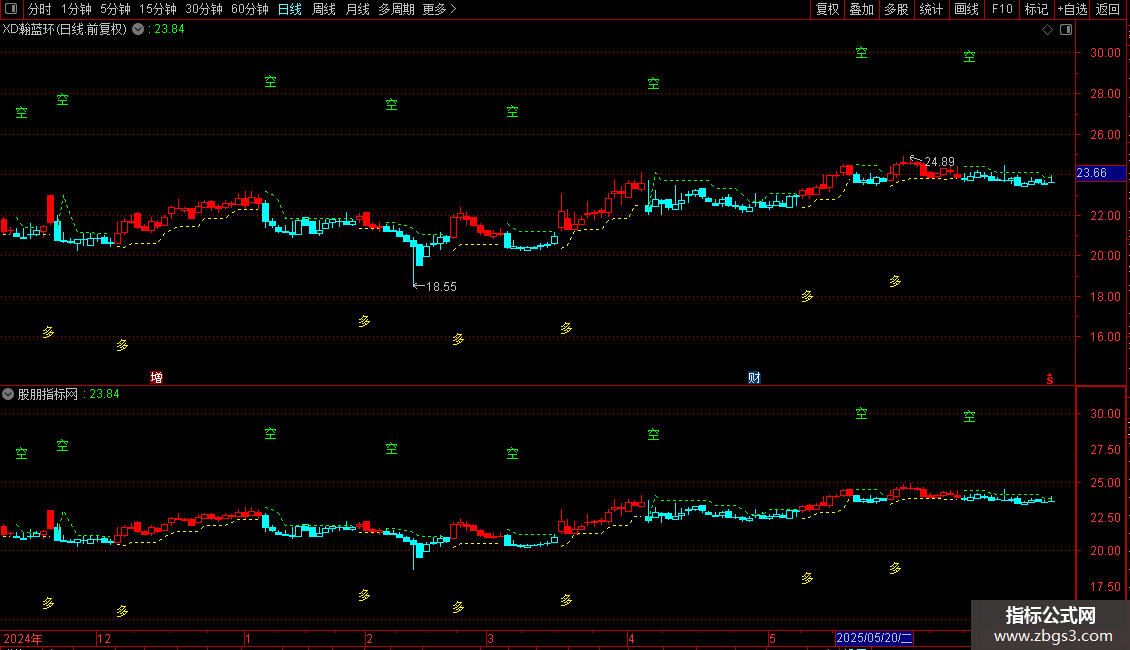Switch to 分时 intraday view
The height and width of the screenshot is (650, 1130).
(x=40, y=9)
